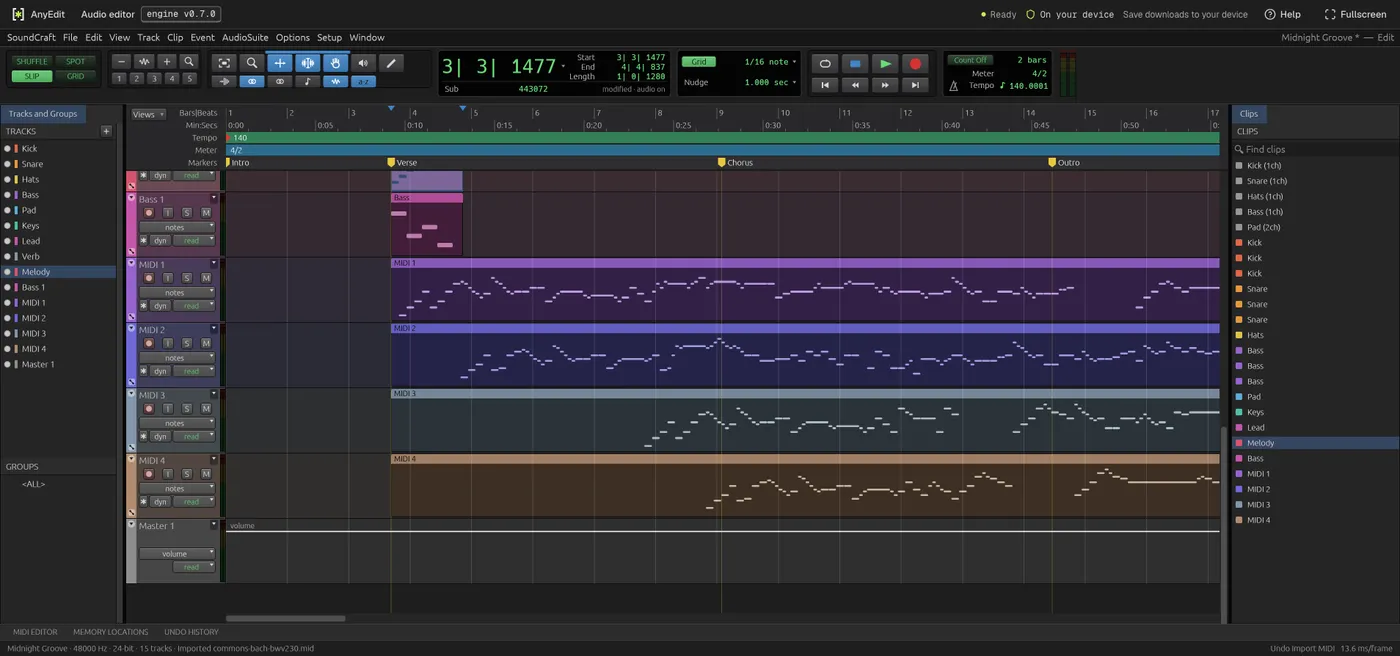Select the Trim tool with plus cursor

point(280,63)
